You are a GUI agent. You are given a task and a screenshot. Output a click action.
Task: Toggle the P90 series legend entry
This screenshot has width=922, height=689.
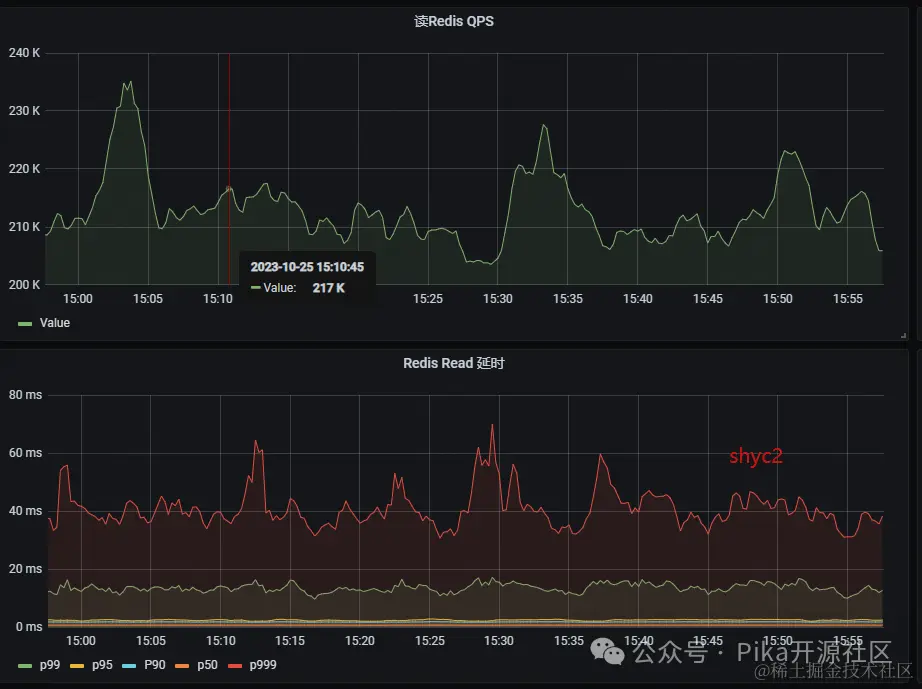[155, 665]
